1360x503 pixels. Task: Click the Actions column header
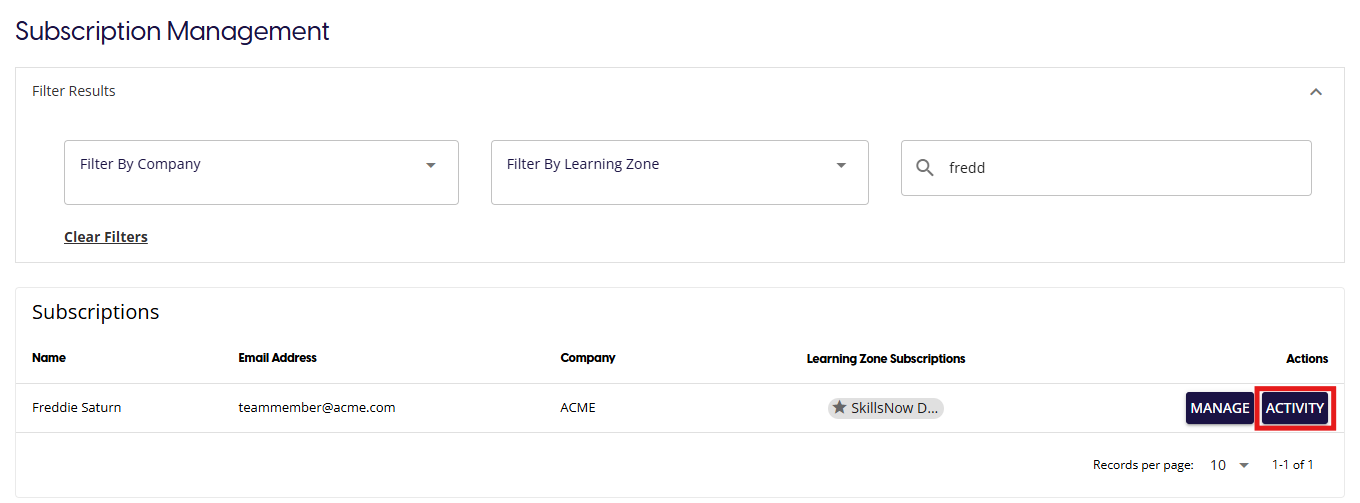click(x=1307, y=358)
